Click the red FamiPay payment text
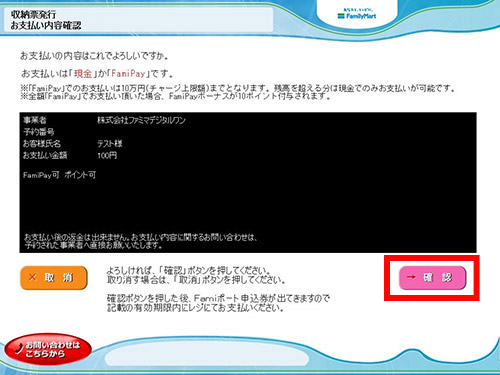This screenshot has height=375, width=500. point(128,73)
